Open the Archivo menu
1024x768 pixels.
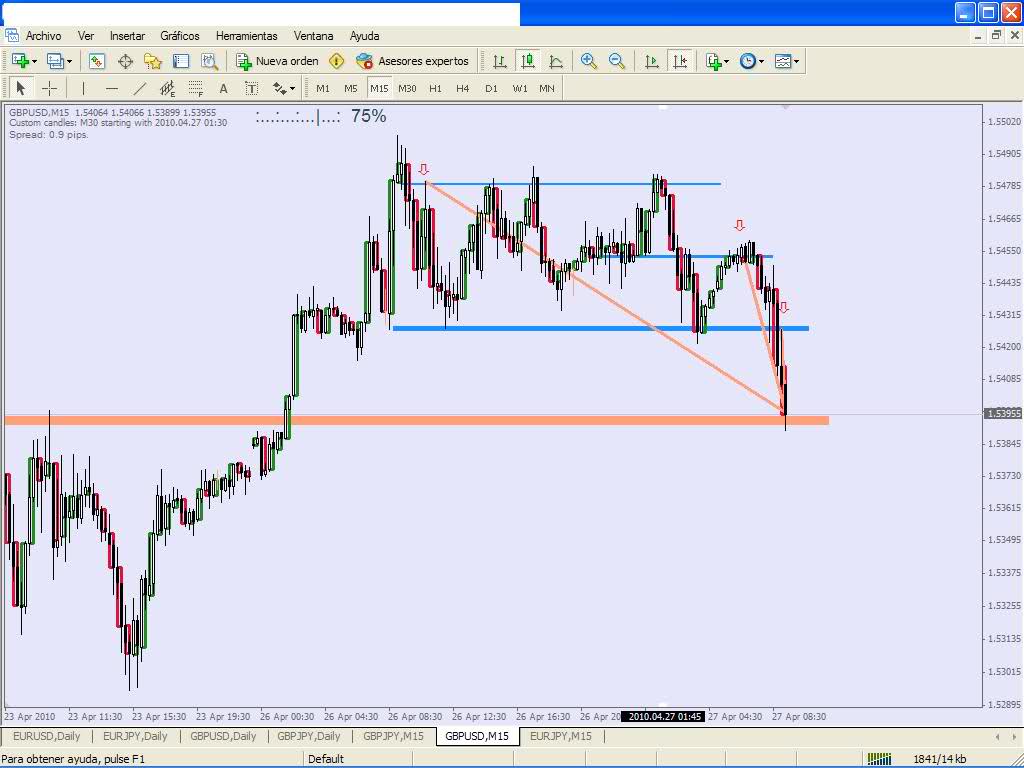43,36
